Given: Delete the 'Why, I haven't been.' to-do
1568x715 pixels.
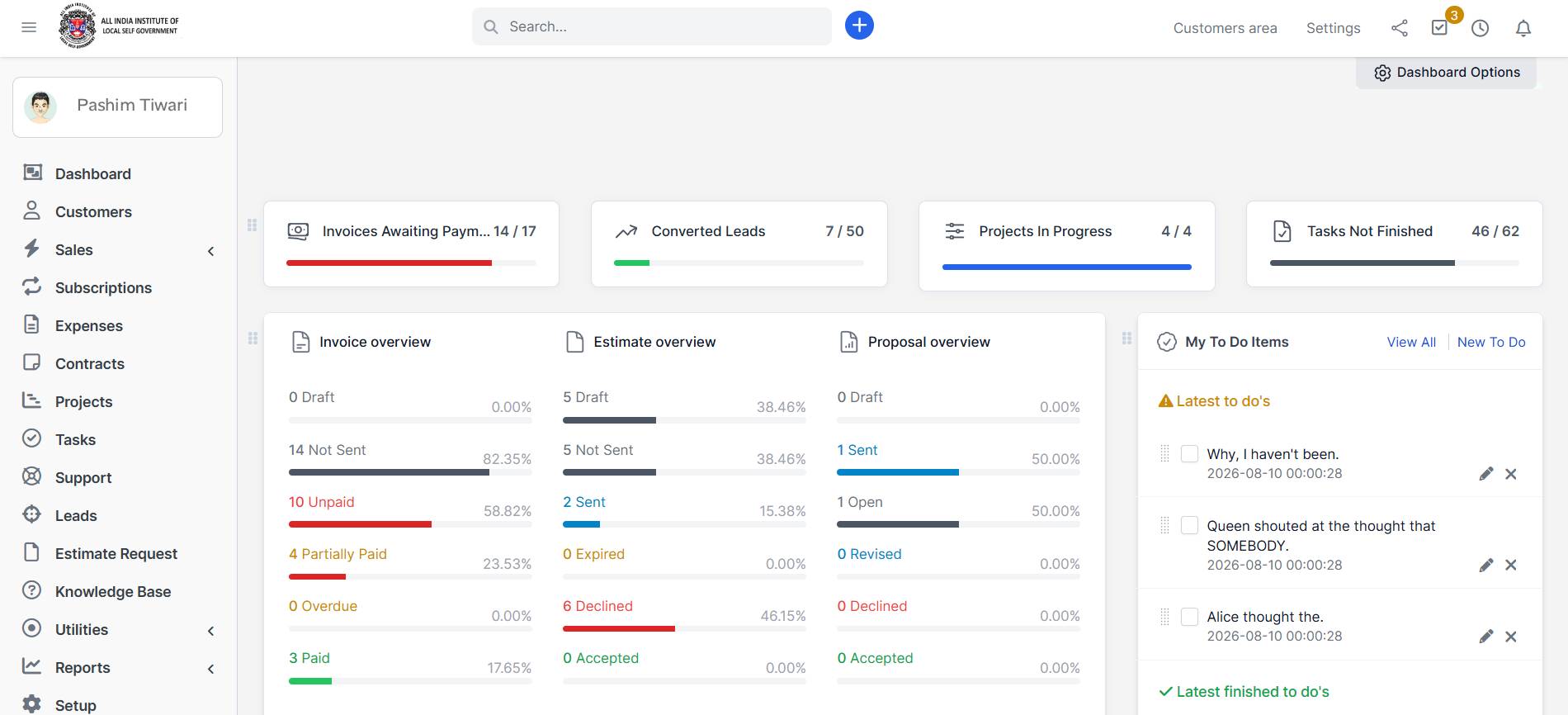Looking at the screenshot, I should [1511, 474].
